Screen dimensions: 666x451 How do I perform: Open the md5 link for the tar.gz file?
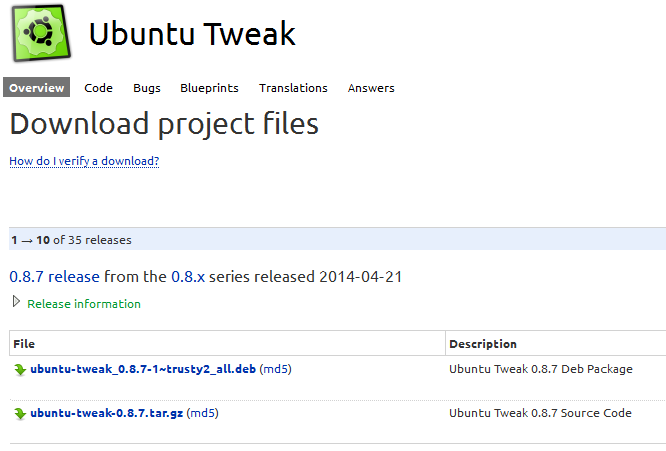[x=202, y=413]
